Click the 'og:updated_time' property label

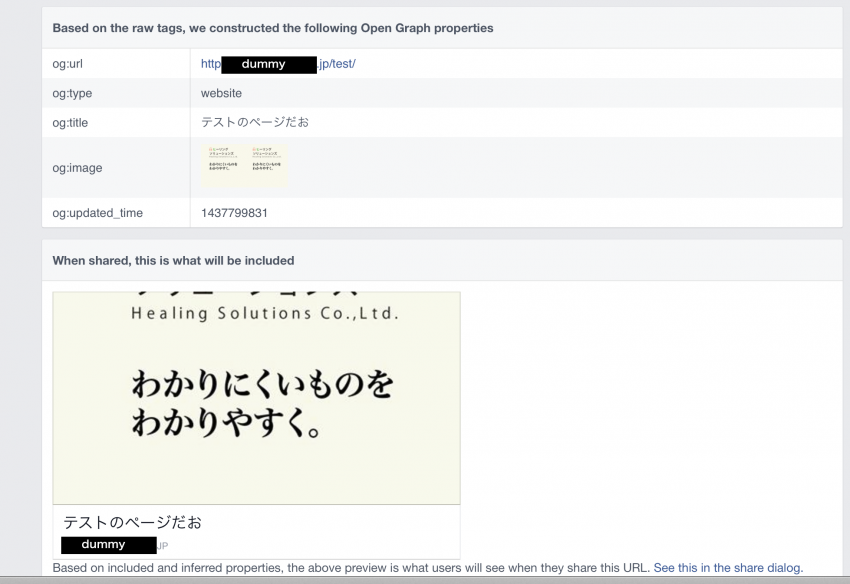point(98,213)
